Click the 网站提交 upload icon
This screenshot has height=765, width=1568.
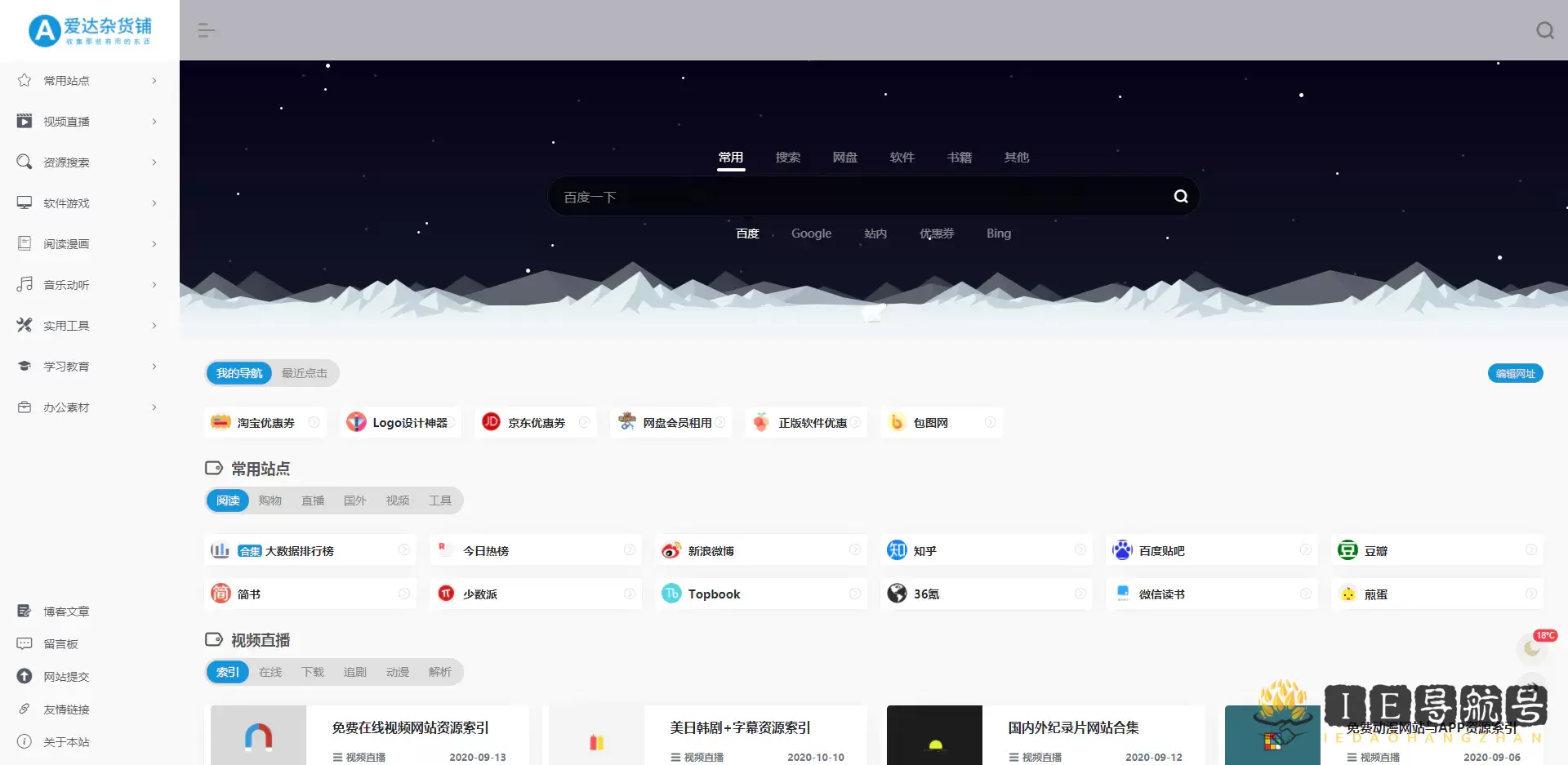coord(24,676)
